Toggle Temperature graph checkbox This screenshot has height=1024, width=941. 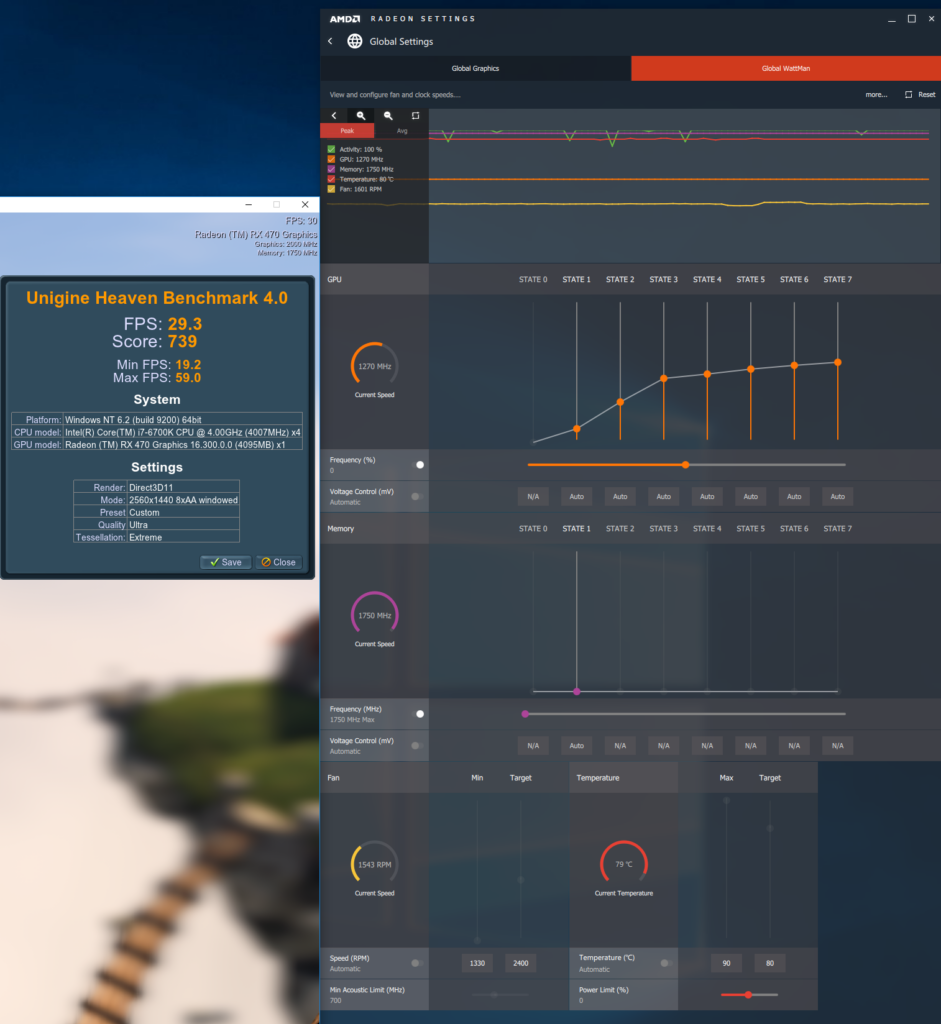[331, 179]
